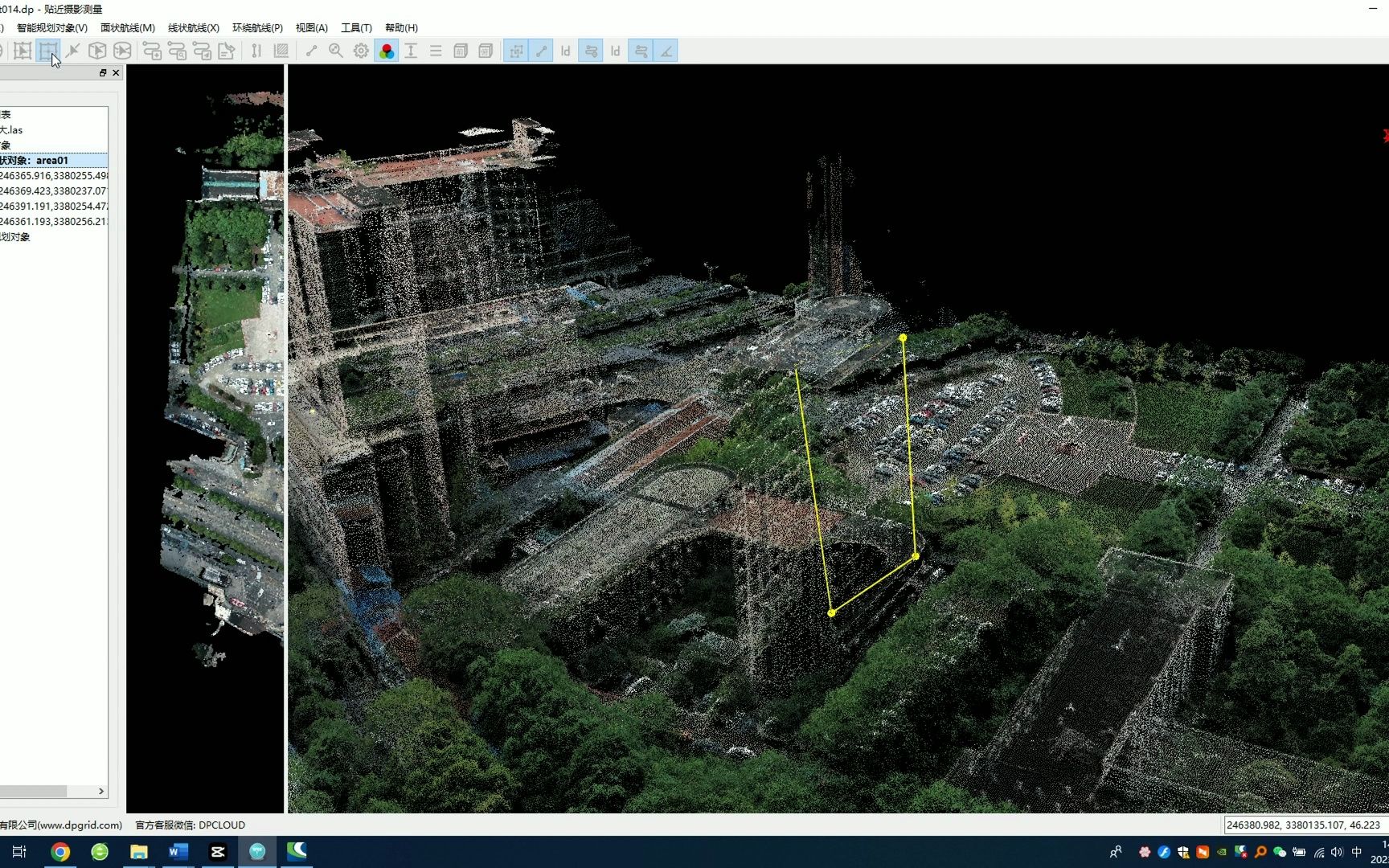Open CapCut from the taskbar
1389x868 pixels.
tap(218, 852)
